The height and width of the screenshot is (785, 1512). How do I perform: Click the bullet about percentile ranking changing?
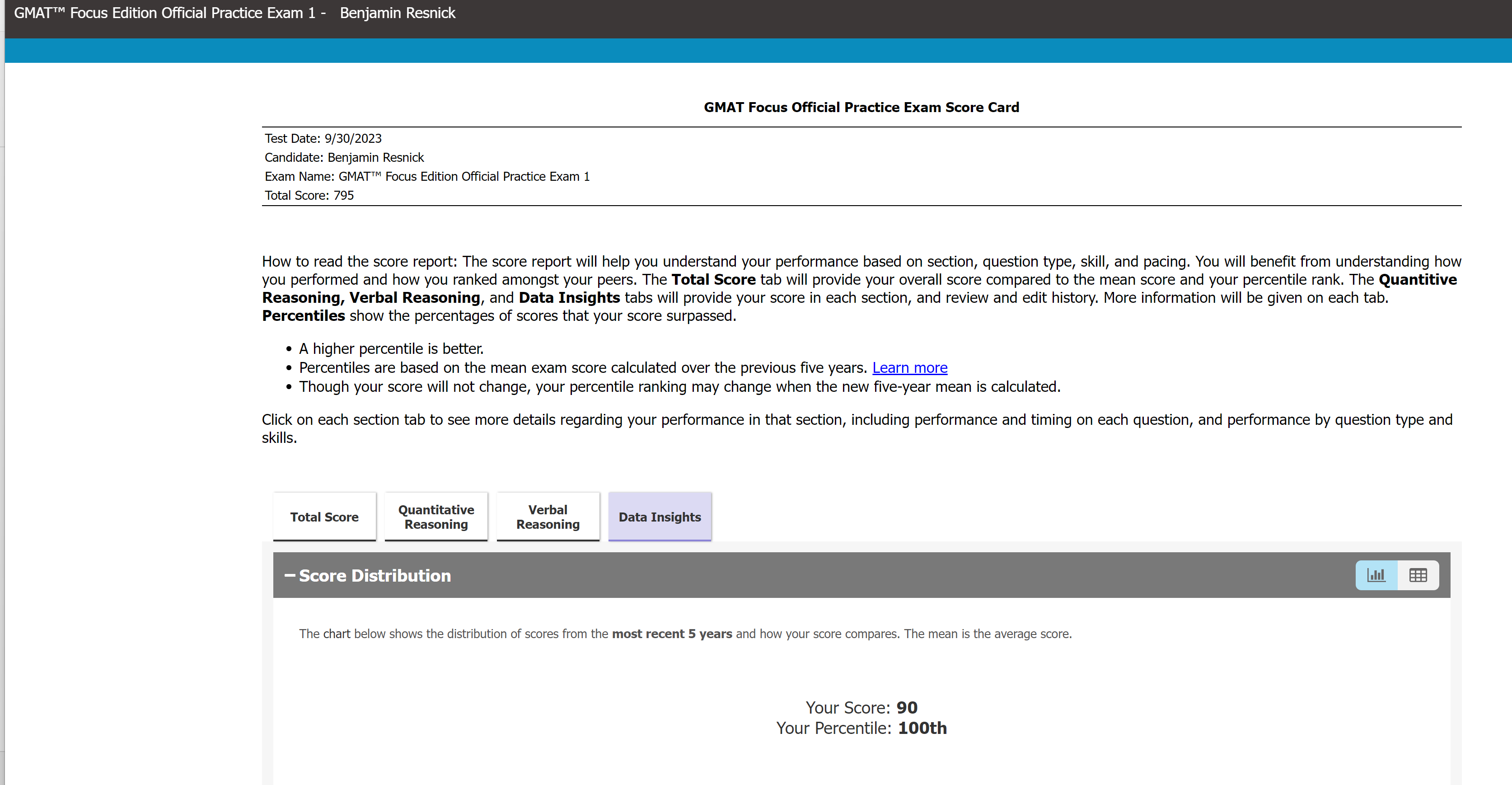(x=680, y=387)
